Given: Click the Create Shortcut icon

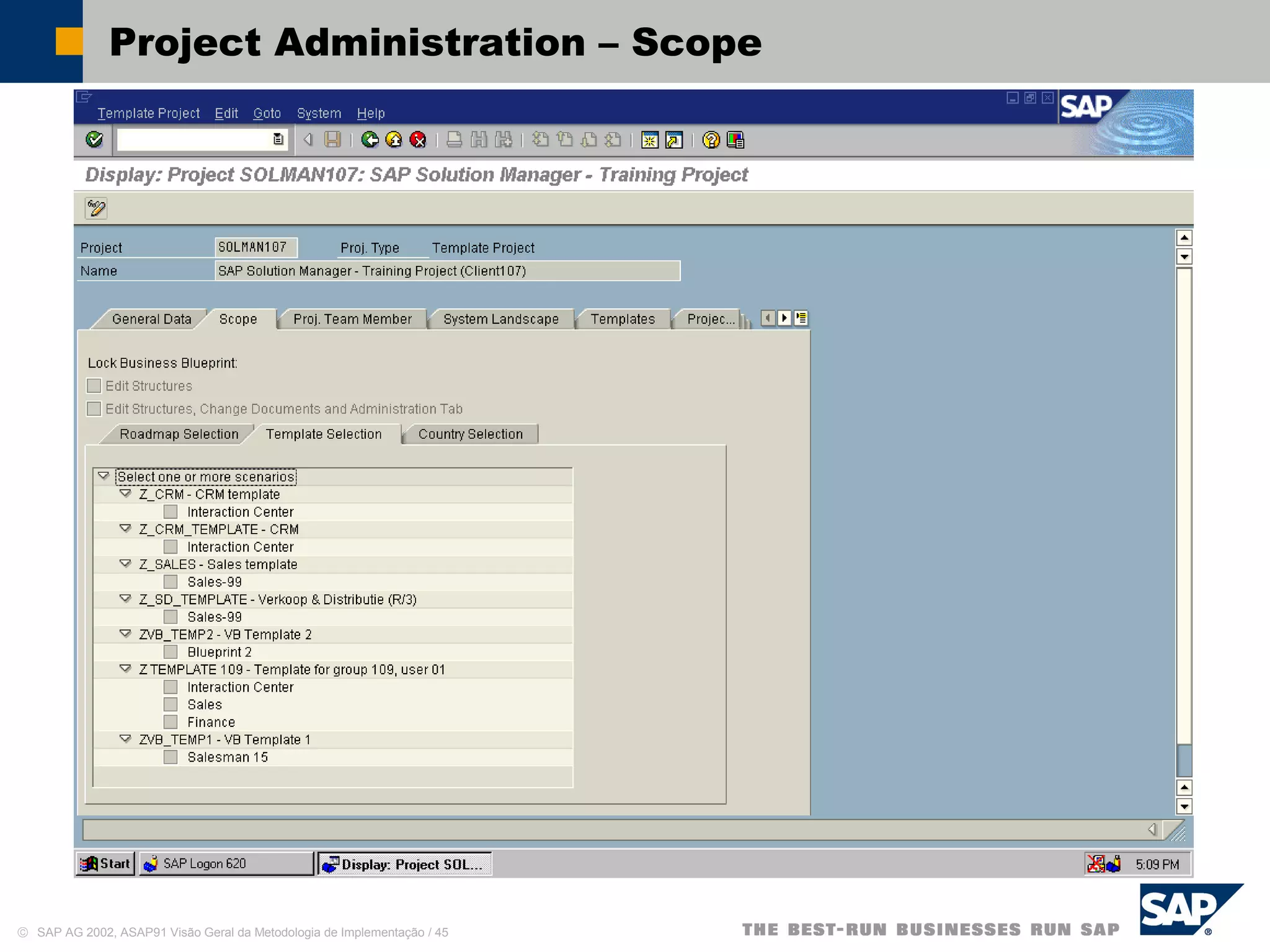Looking at the screenshot, I should click(674, 140).
